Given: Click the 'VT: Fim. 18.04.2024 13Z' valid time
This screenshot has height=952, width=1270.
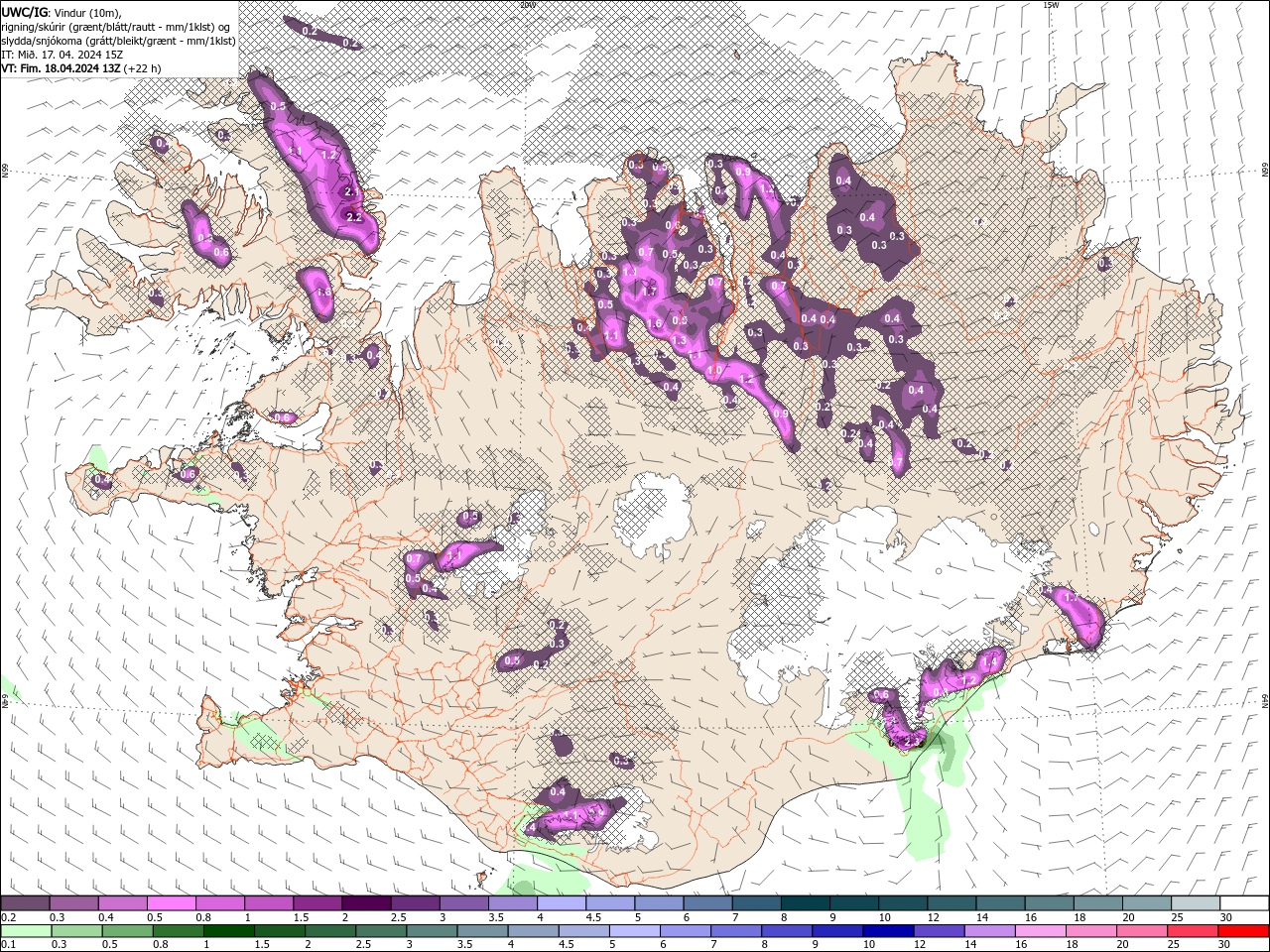Looking at the screenshot, I should (x=62, y=68).
